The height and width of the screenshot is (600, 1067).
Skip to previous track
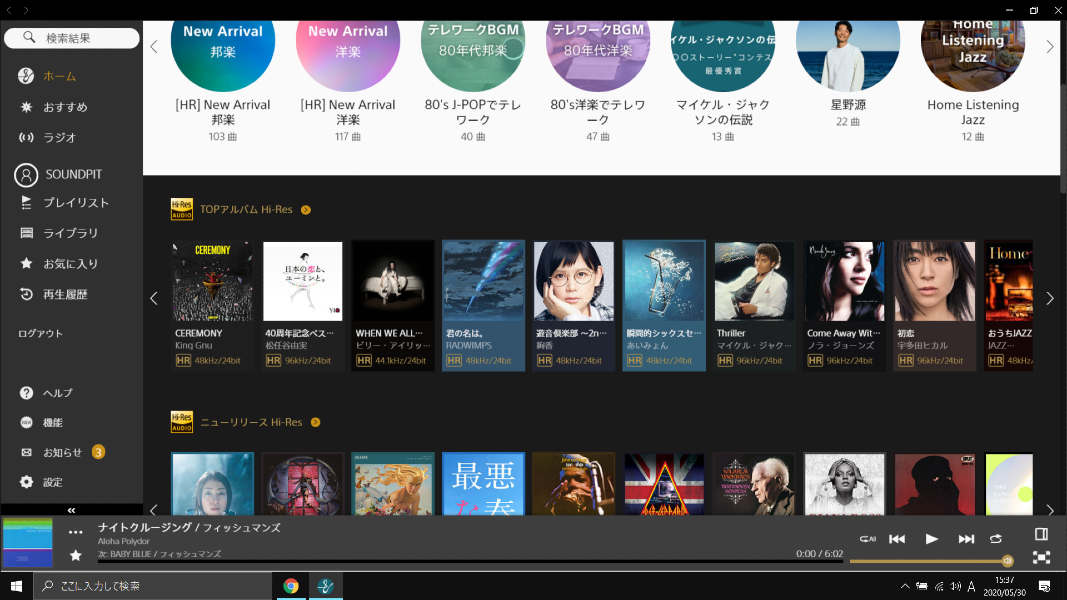897,539
